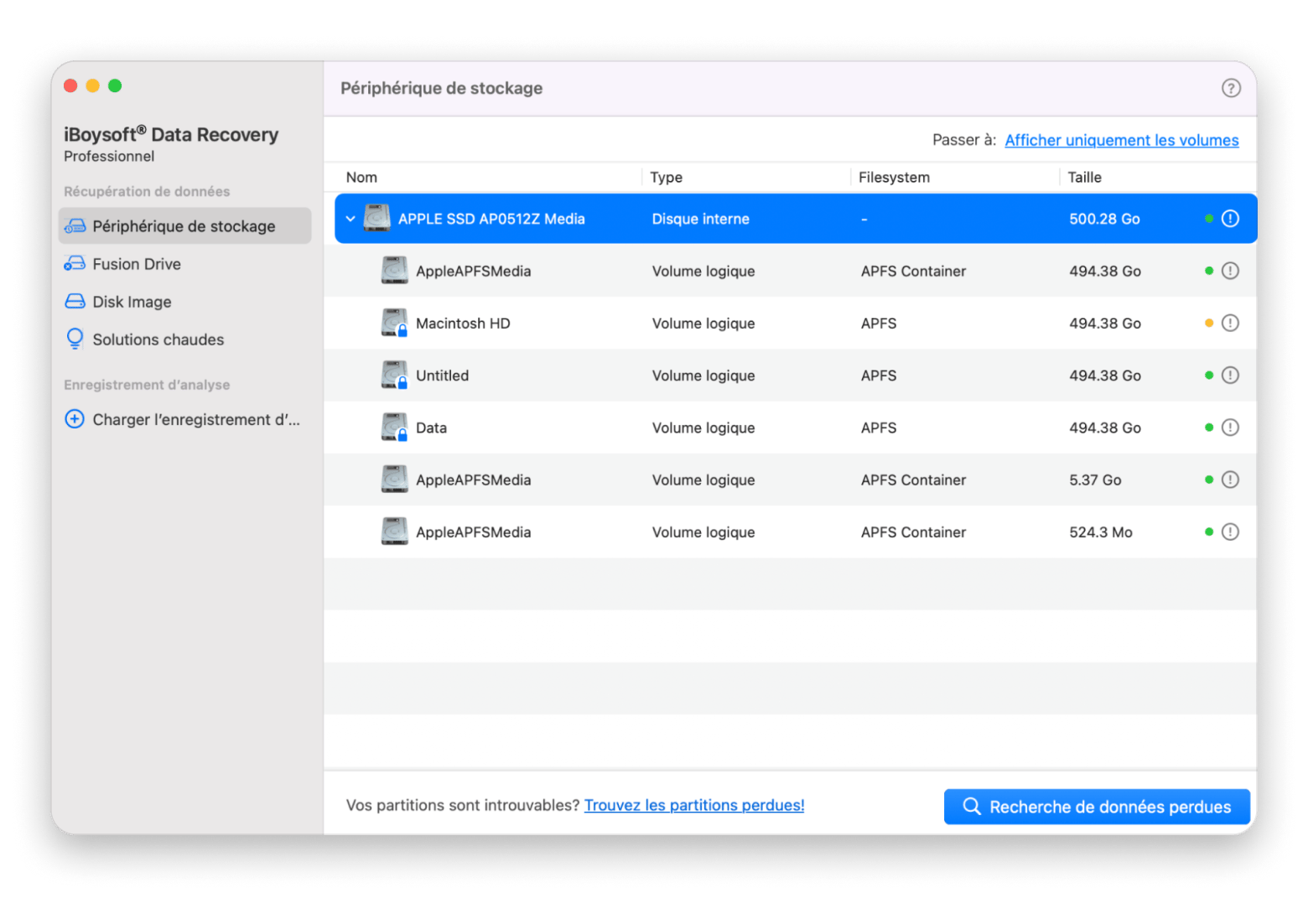Sort by Type column header
Image resolution: width=1308 pixels, height=924 pixels.
click(x=666, y=177)
